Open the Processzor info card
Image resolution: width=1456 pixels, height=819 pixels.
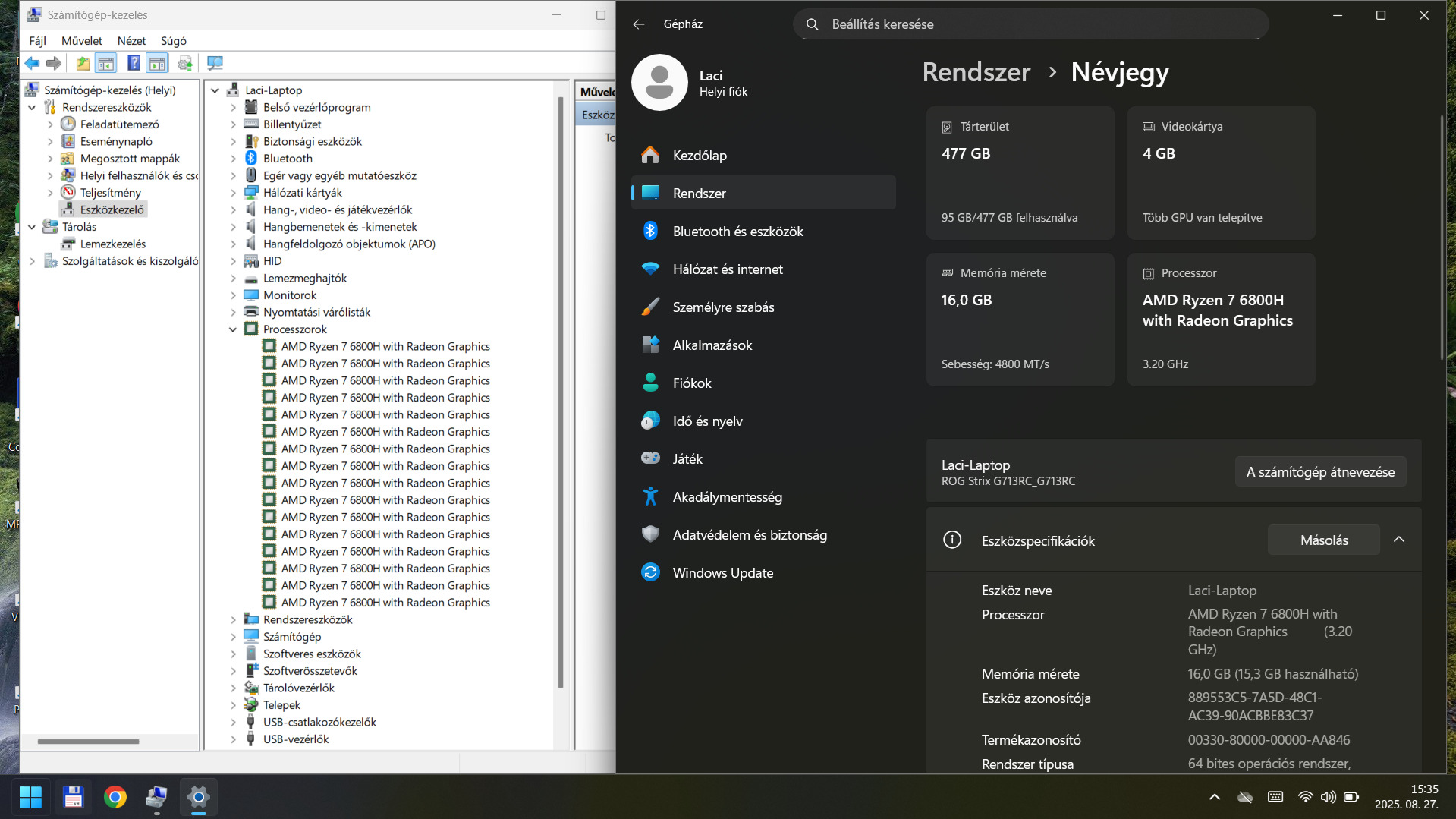pyautogui.click(x=1221, y=320)
